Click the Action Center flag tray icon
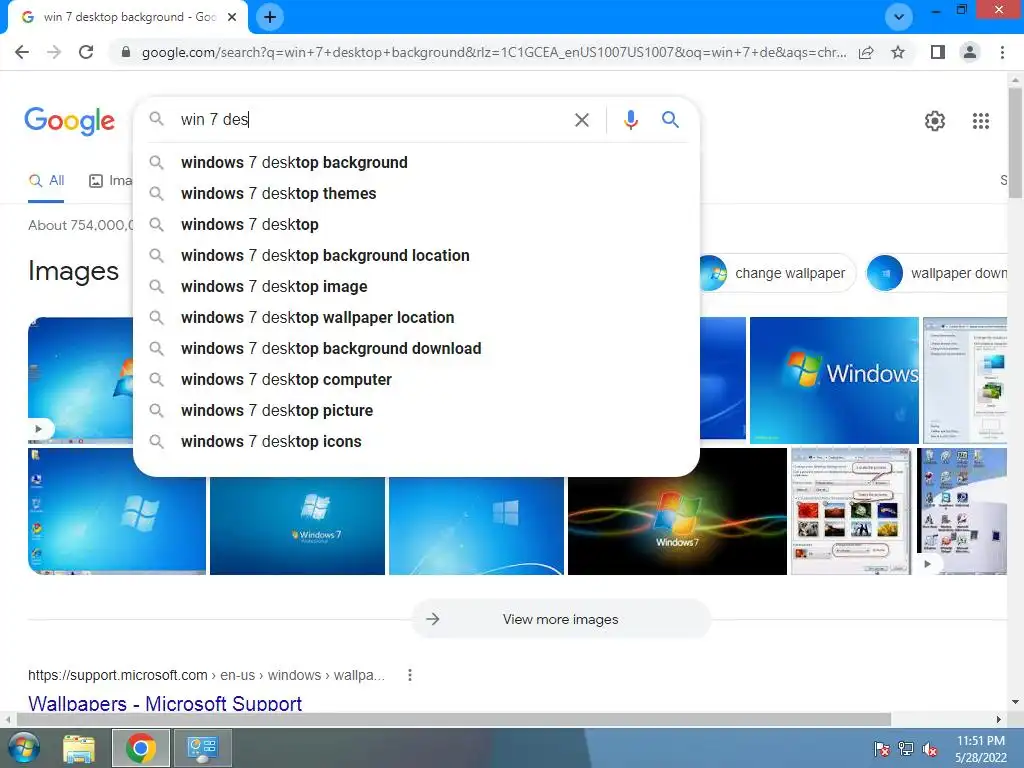The height and width of the screenshot is (768, 1024). (881, 749)
